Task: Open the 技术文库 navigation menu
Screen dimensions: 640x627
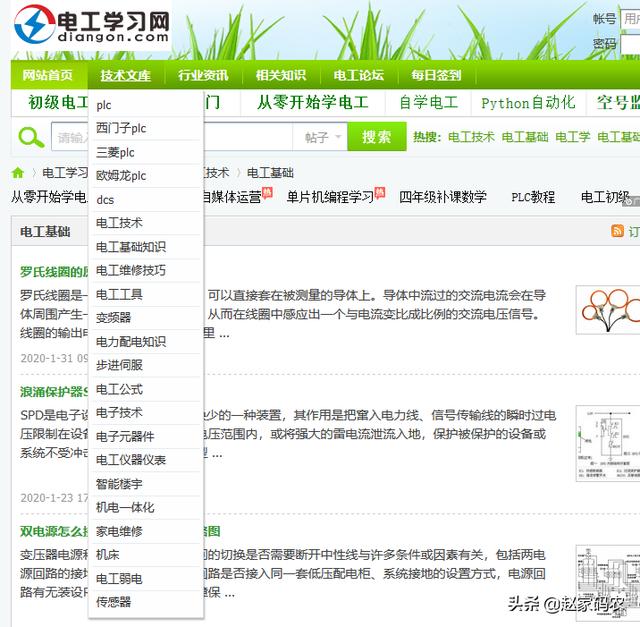Action: click(x=125, y=76)
